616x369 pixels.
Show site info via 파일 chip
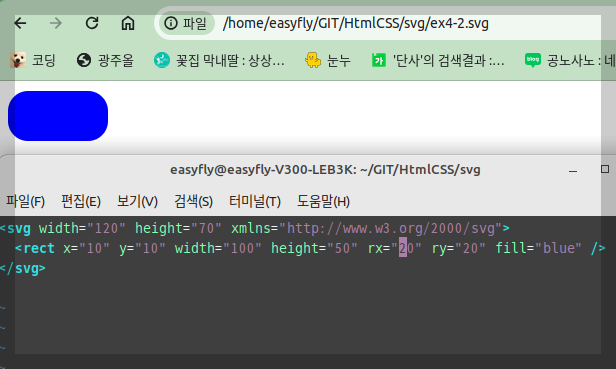click(186, 23)
